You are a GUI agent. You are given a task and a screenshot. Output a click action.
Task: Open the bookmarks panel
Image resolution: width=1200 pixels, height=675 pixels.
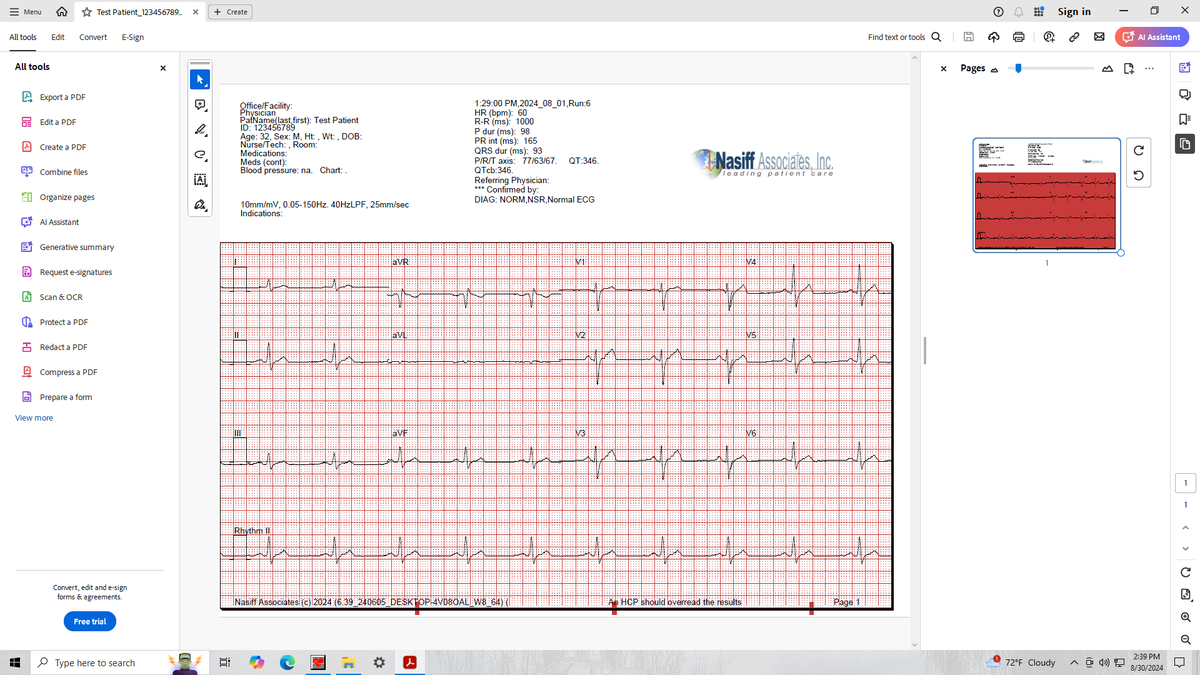pos(1185,119)
